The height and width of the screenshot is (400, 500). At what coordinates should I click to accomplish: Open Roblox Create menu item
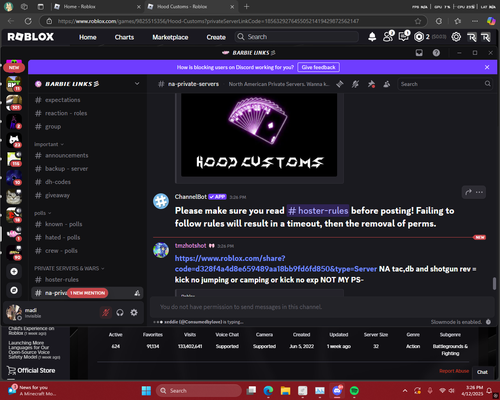click(216, 37)
